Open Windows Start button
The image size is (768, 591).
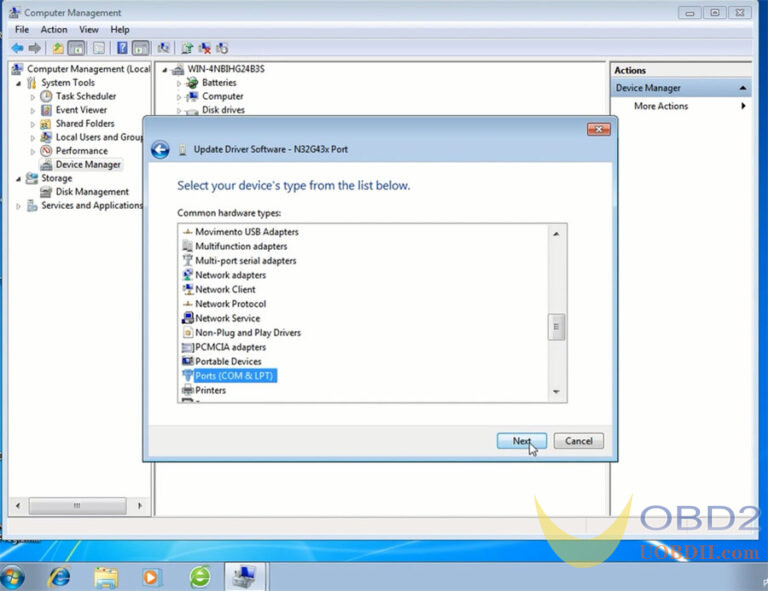click(13, 577)
